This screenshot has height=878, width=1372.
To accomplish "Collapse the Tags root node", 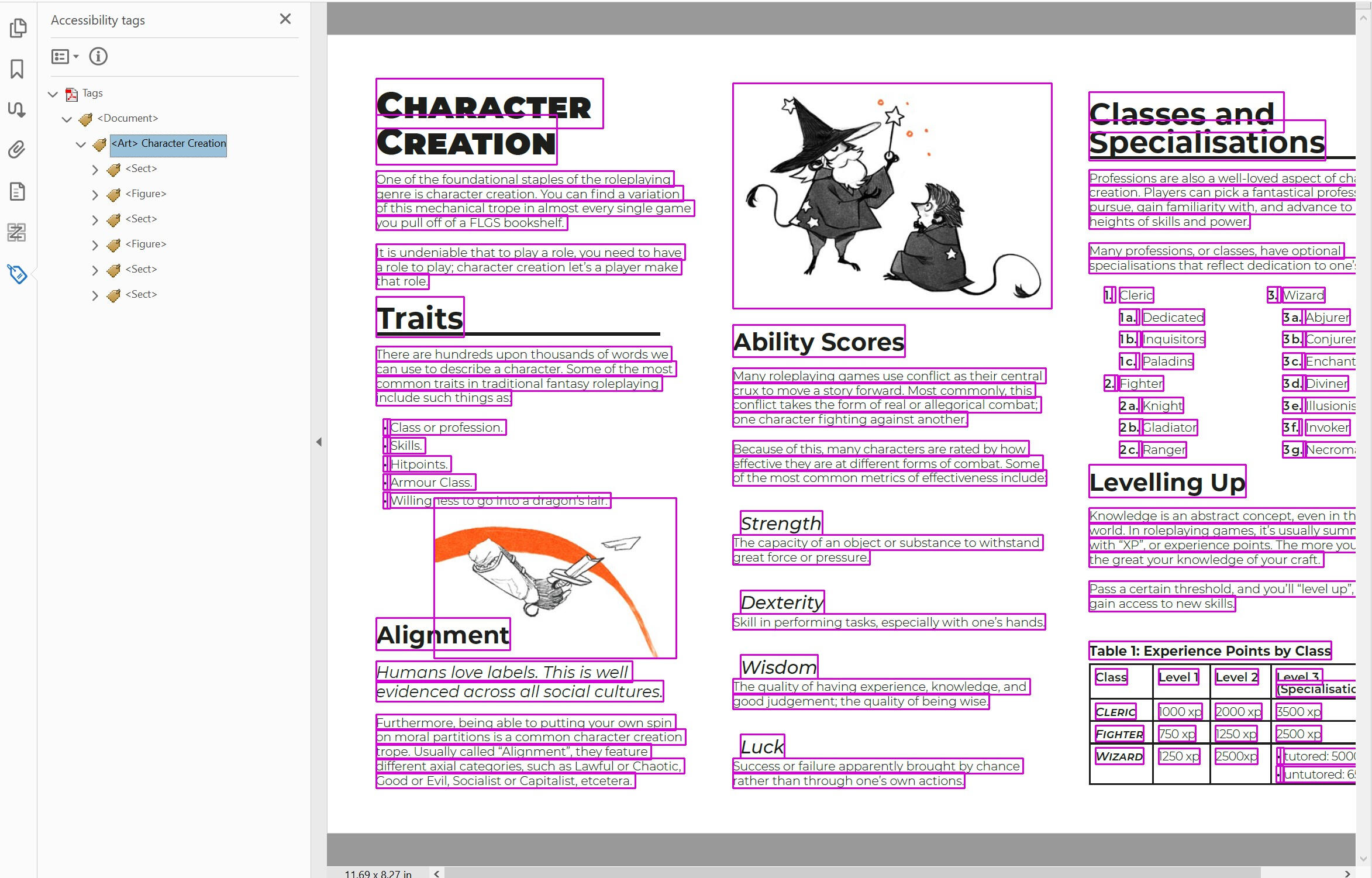I will 53,94.
